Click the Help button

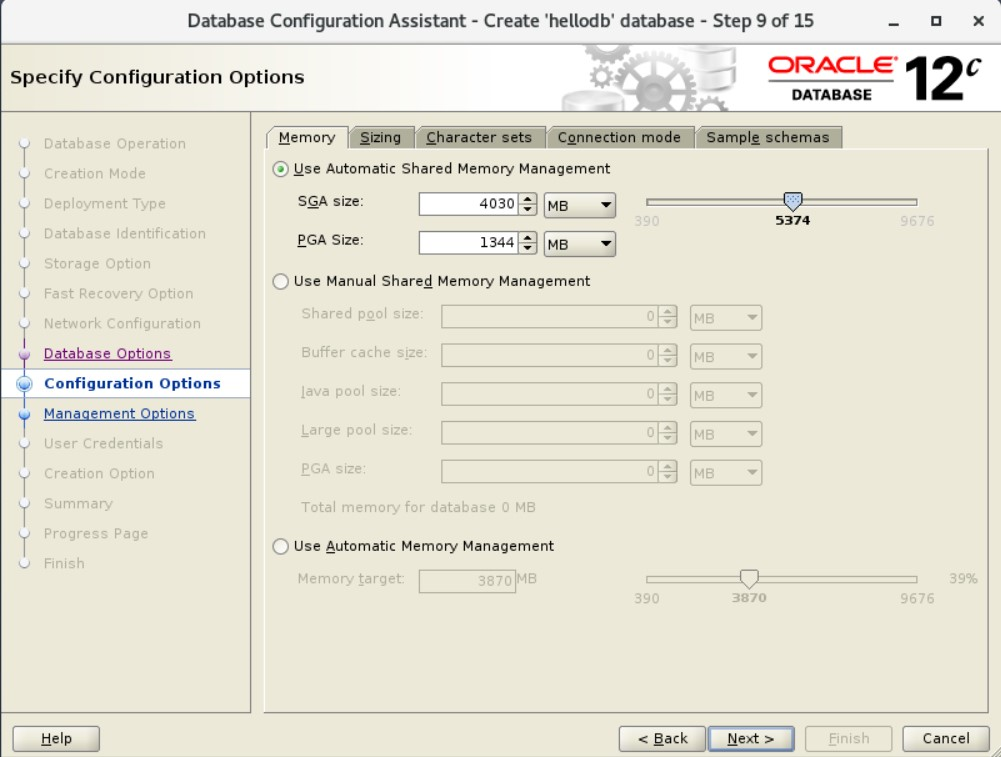point(56,738)
